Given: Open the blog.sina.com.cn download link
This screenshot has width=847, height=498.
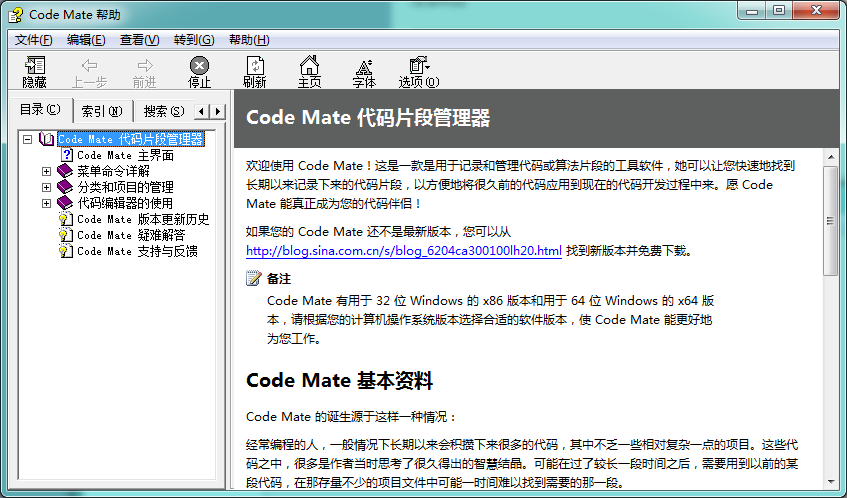Looking at the screenshot, I should [404, 251].
